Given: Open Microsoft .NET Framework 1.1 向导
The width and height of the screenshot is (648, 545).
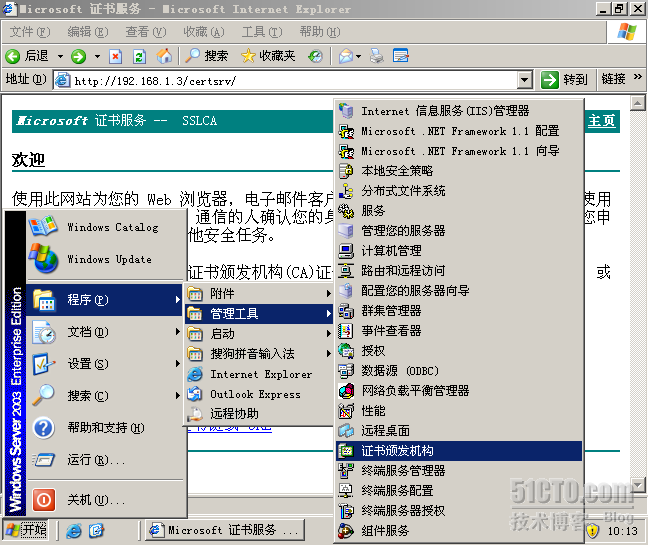Looking at the screenshot, I should pyautogui.click(x=459, y=151).
